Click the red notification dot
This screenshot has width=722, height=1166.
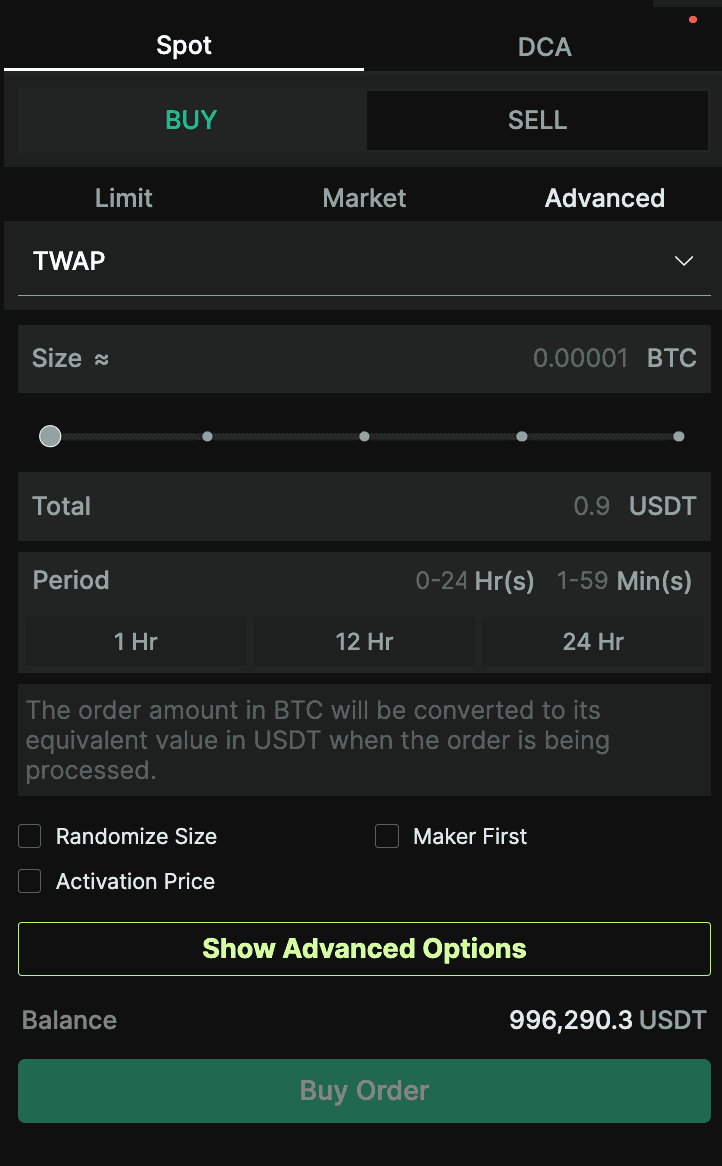pyautogui.click(x=693, y=19)
